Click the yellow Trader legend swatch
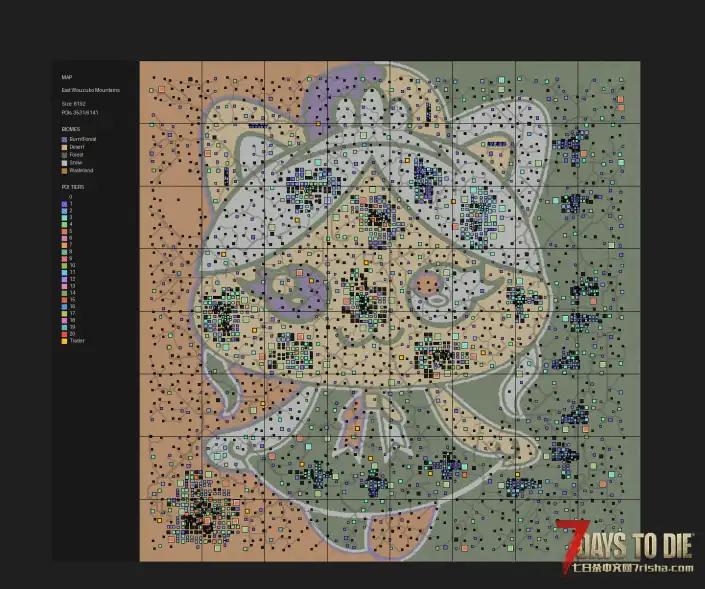This screenshot has width=705, height=589. [x=64, y=341]
